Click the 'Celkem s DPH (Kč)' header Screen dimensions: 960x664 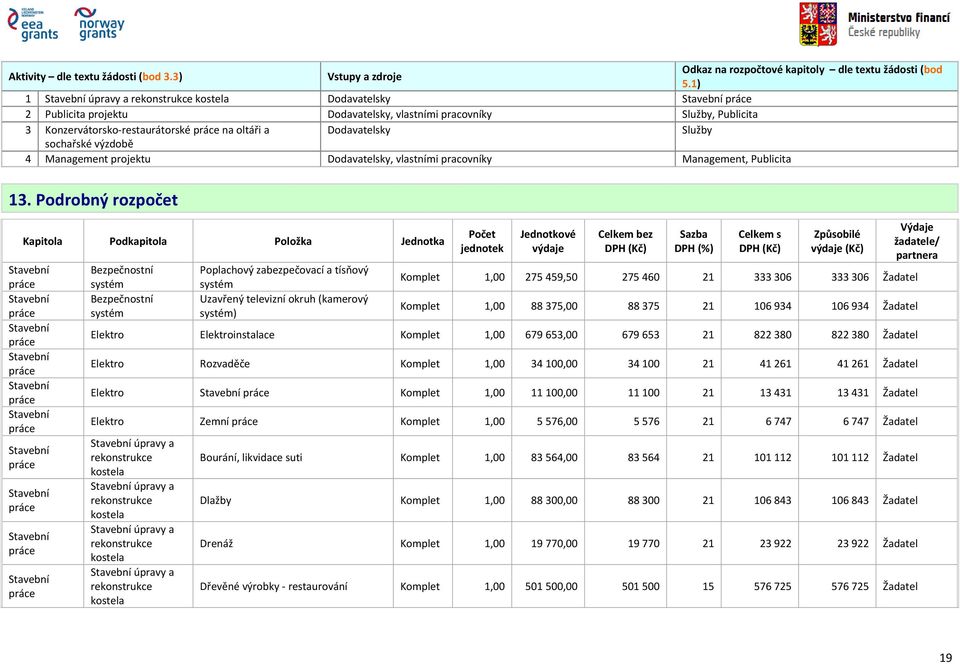(x=759, y=241)
